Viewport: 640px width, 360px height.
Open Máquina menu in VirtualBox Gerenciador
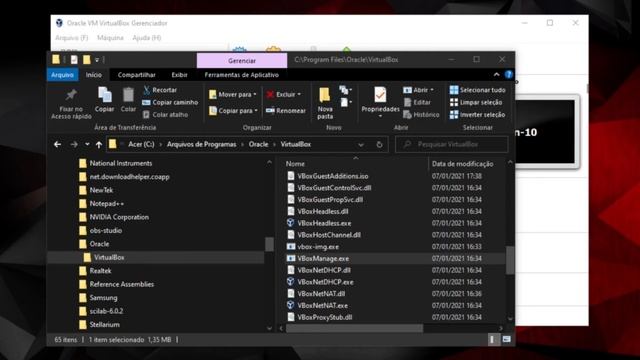pyautogui.click(x=110, y=38)
